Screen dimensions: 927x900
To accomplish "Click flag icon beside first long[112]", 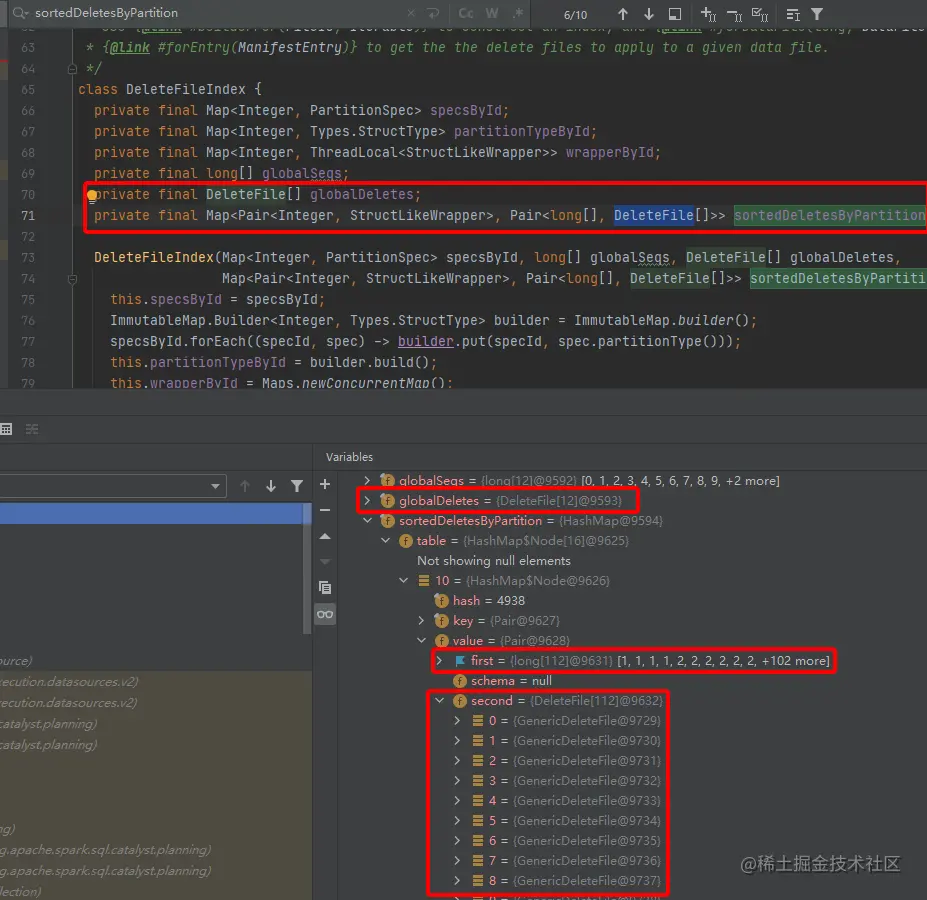I will pyautogui.click(x=460, y=661).
